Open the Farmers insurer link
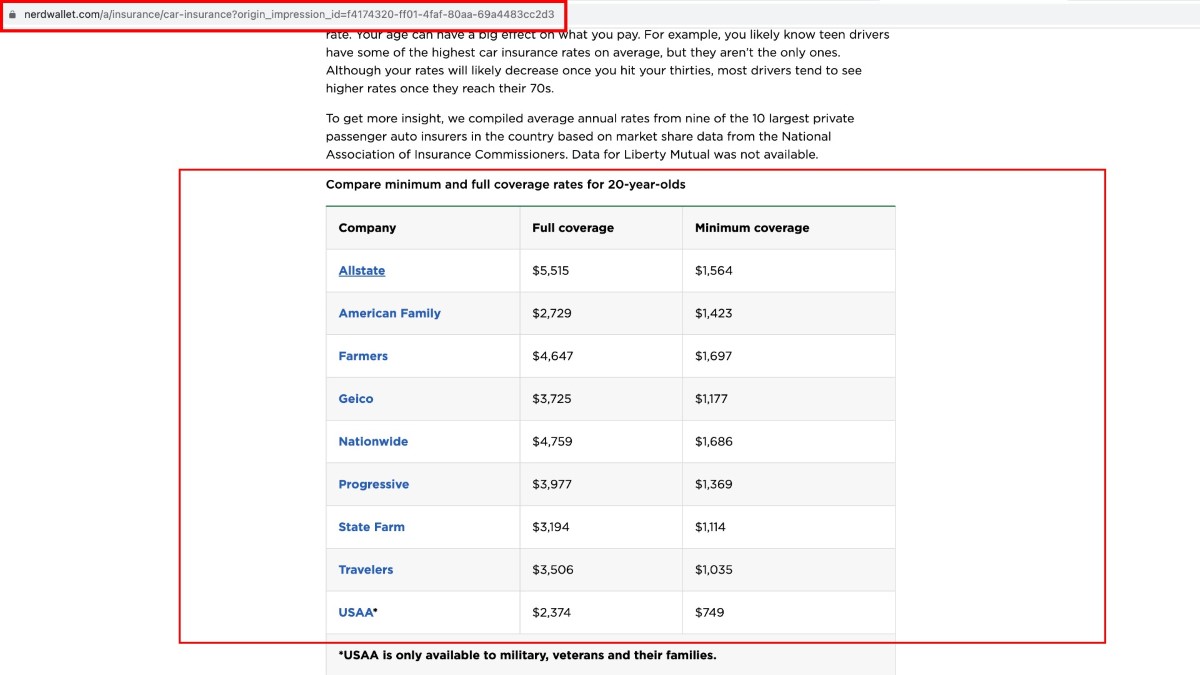The image size is (1200, 675). coord(363,356)
